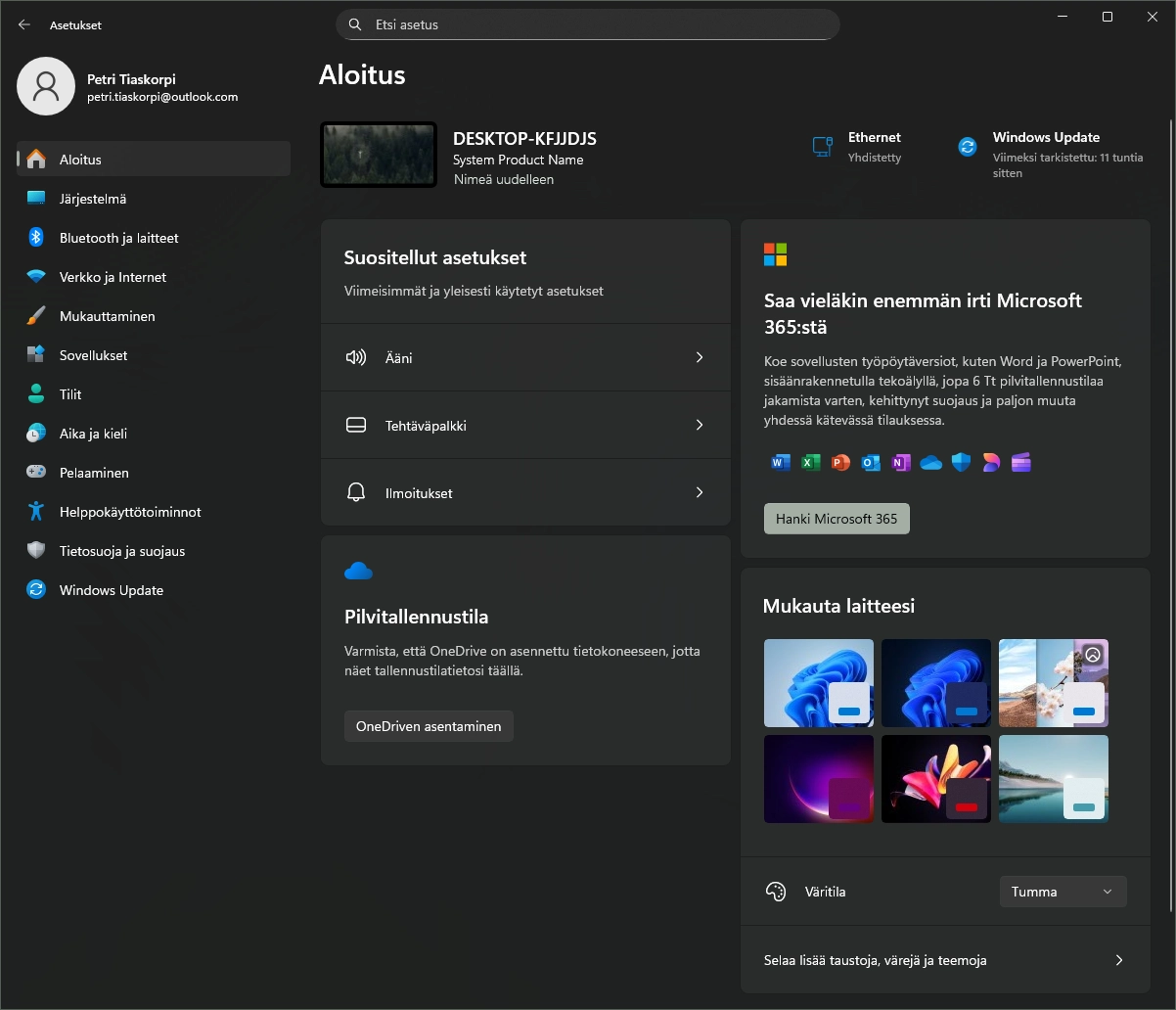
Task: Go to Mukauttaminen in the sidebar
Action: (107, 316)
